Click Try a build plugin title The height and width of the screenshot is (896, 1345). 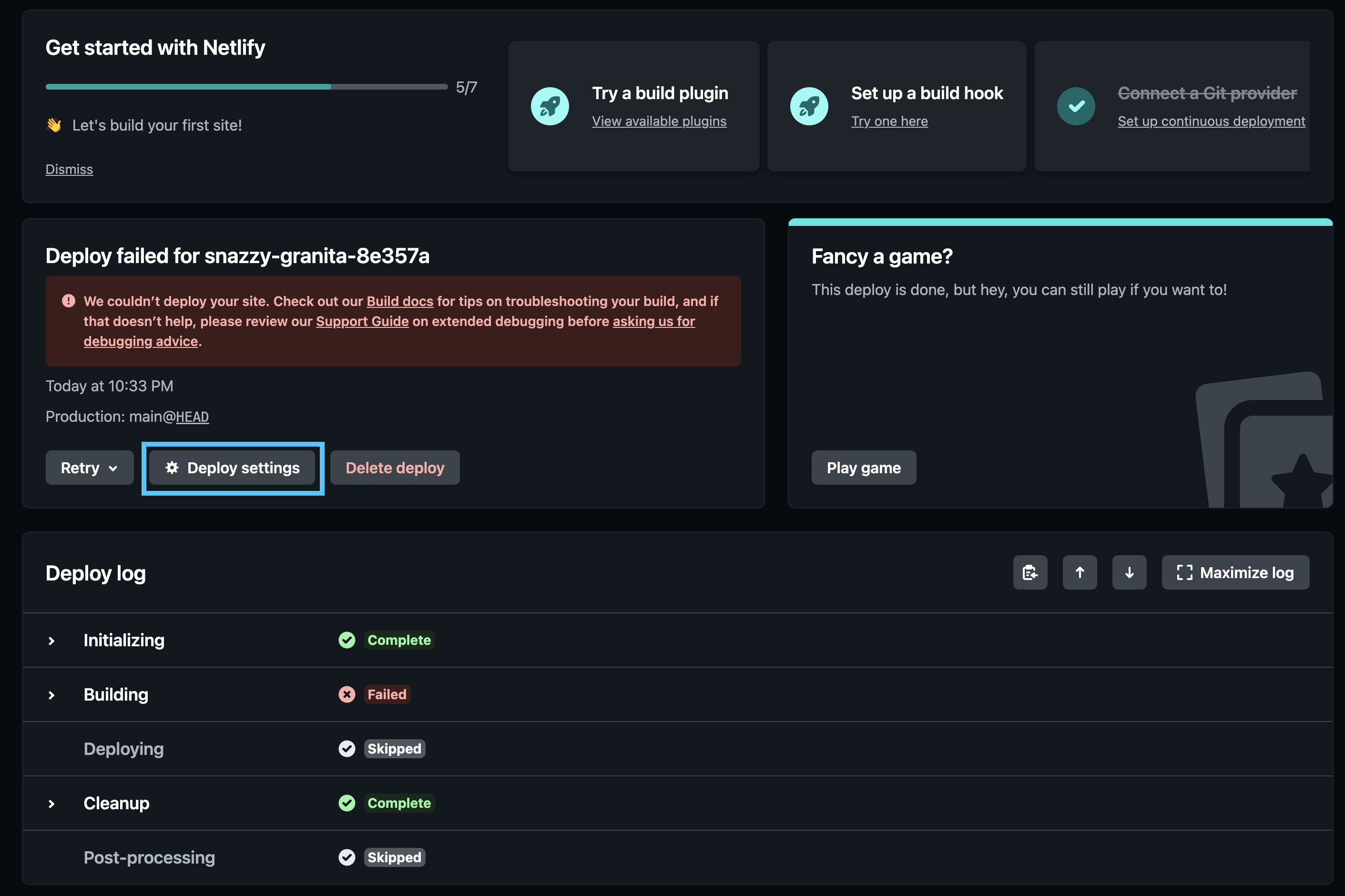coord(660,93)
